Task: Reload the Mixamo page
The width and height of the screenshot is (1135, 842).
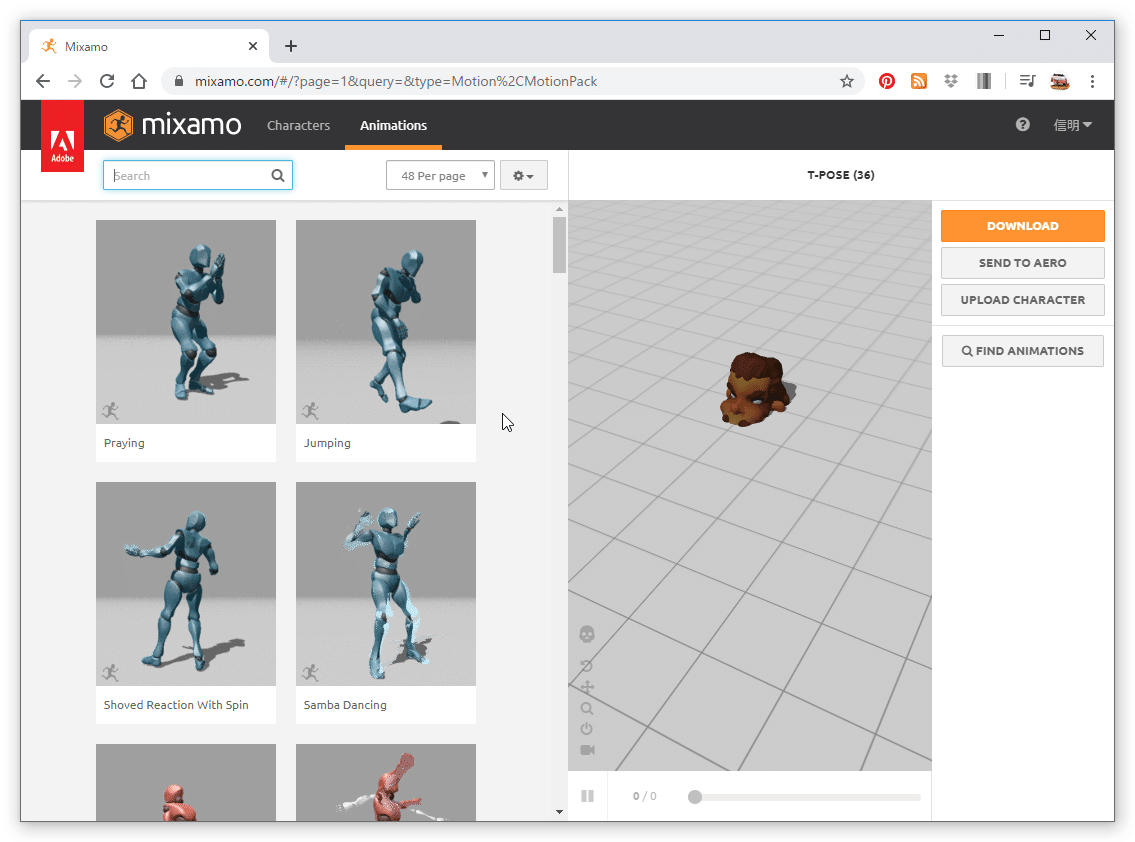Action: (107, 81)
